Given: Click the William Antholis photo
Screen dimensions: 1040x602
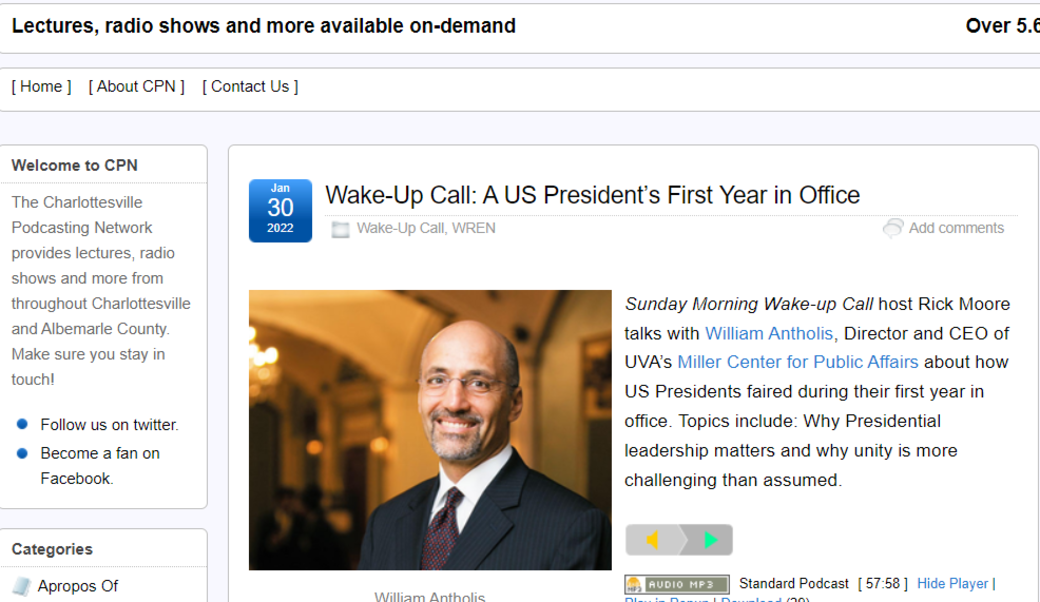Looking at the screenshot, I should (x=430, y=429).
